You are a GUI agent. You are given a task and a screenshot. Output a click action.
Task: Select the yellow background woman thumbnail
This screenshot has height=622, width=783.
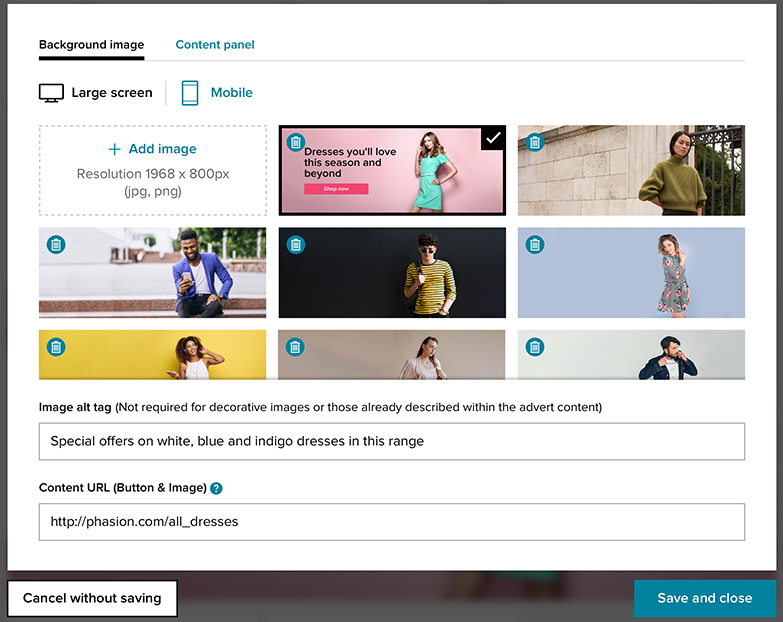pyautogui.click(x=152, y=355)
